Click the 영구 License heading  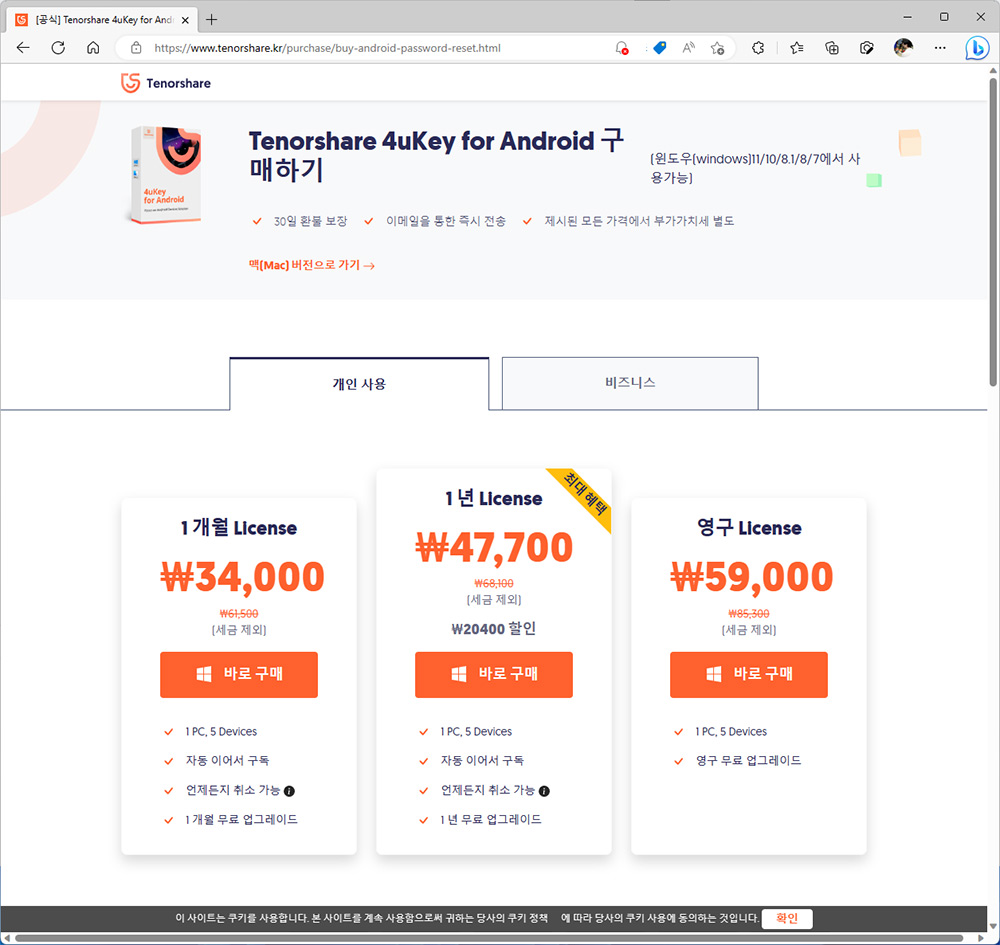point(749,528)
